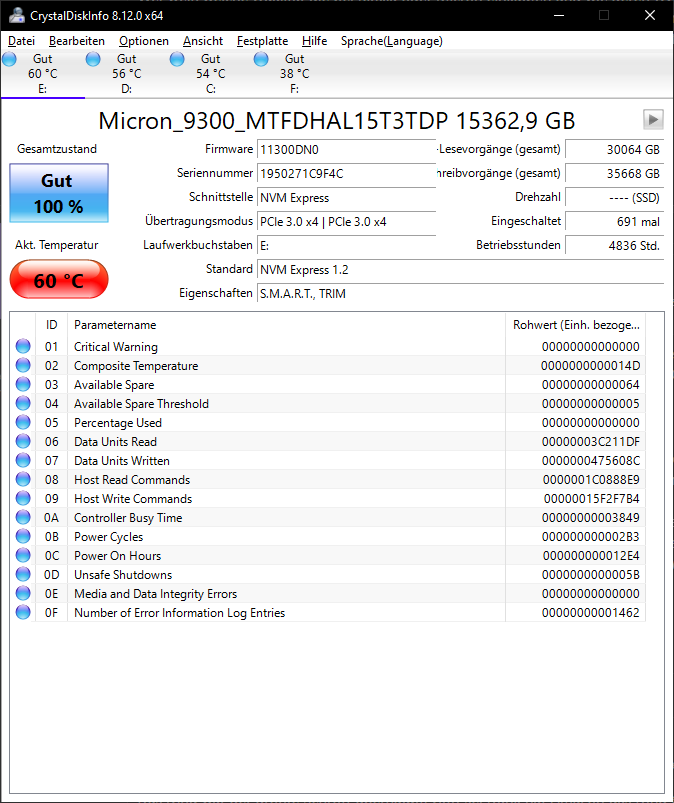Image resolution: width=674 pixels, height=803 pixels.
Task: Click raw value 00000003C211DF
Action: pyautogui.click(x=591, y=441)
